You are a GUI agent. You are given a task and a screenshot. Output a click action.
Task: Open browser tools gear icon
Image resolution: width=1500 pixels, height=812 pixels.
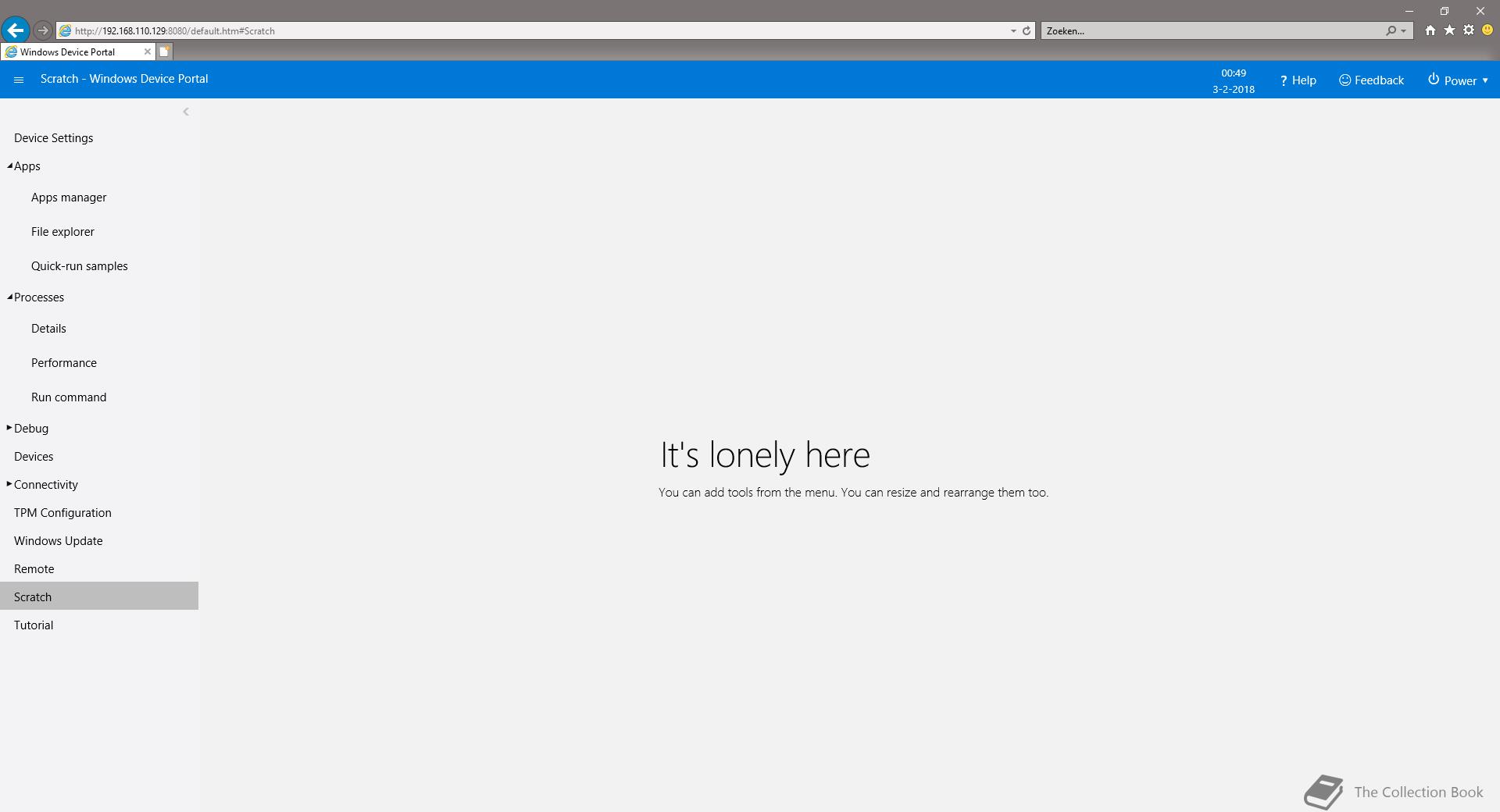coord(1469,30)
